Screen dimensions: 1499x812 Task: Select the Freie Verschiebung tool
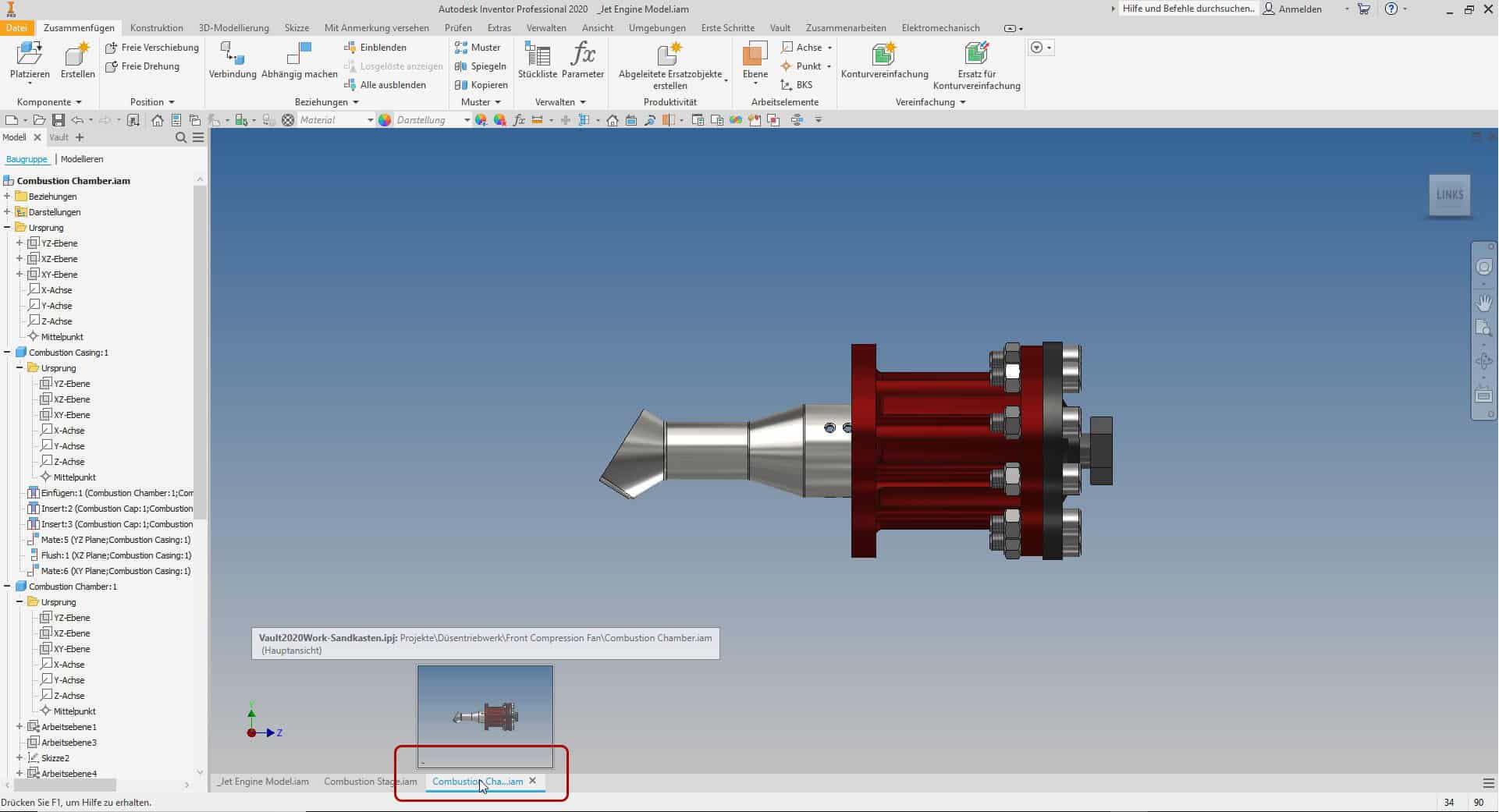click(x=152, y=48)
